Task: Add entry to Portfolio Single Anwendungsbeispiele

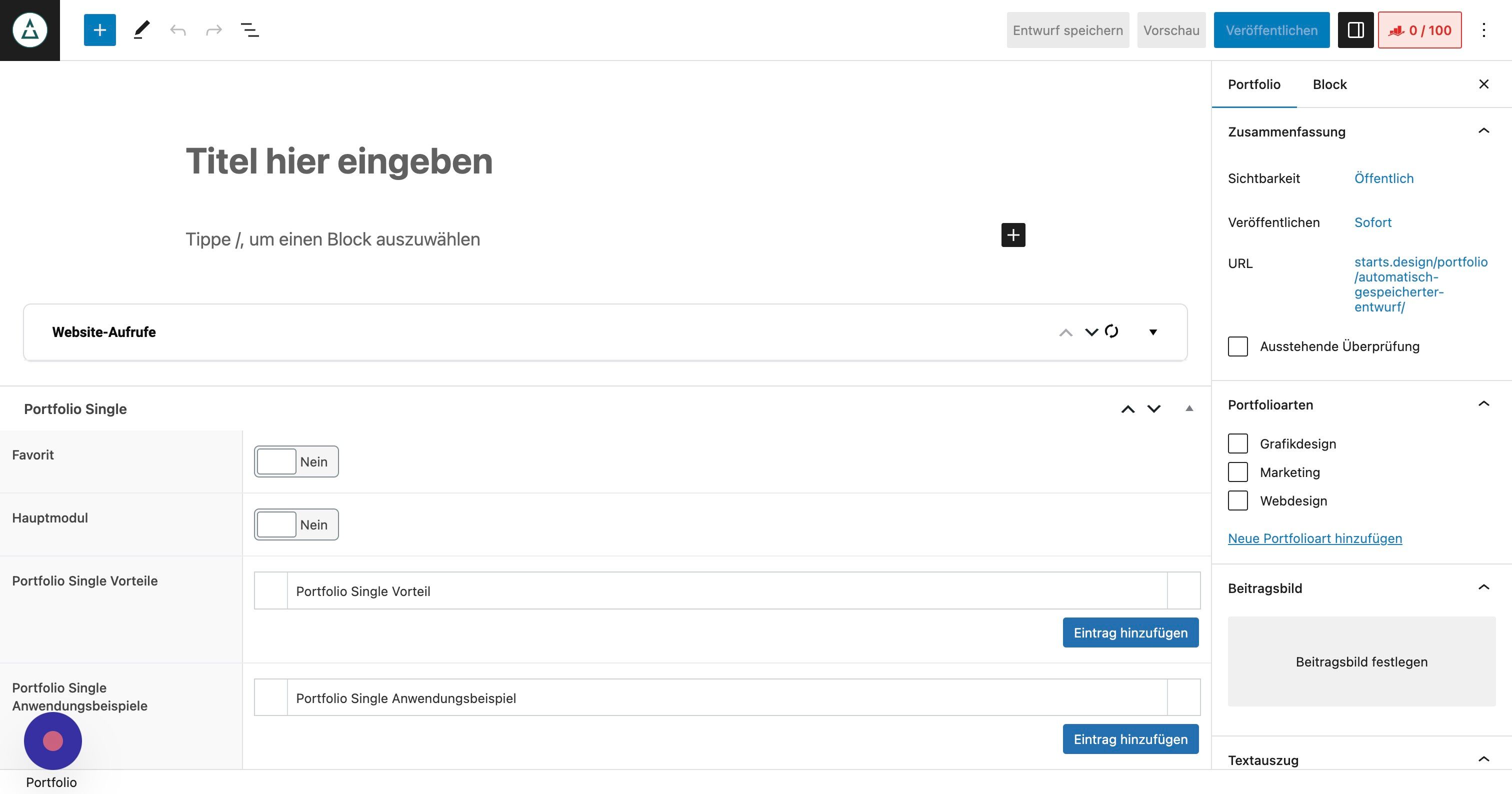Action: [x=1130, y=739]
